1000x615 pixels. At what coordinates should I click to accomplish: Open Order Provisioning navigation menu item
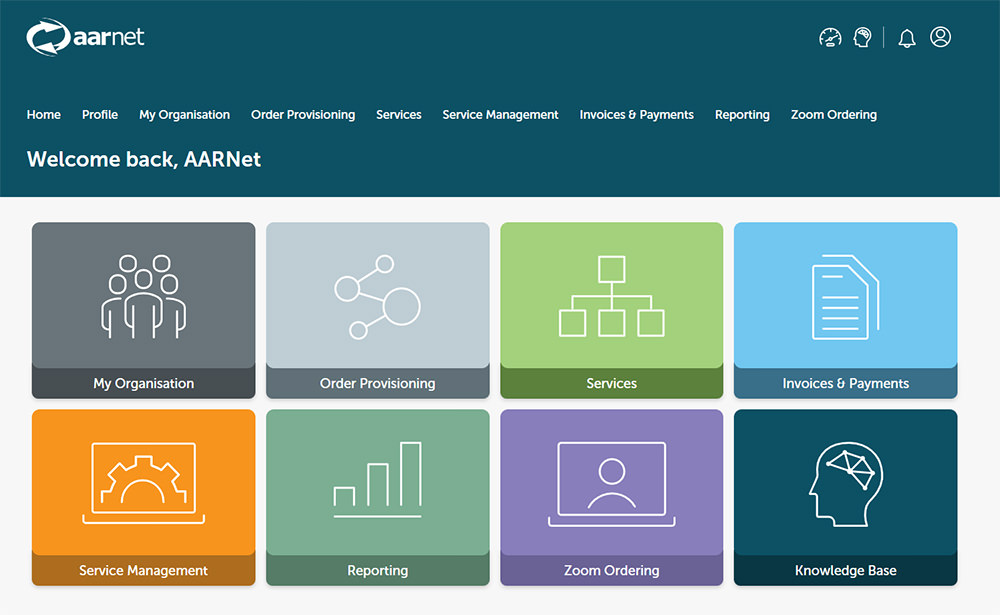[x=303, y=115]
